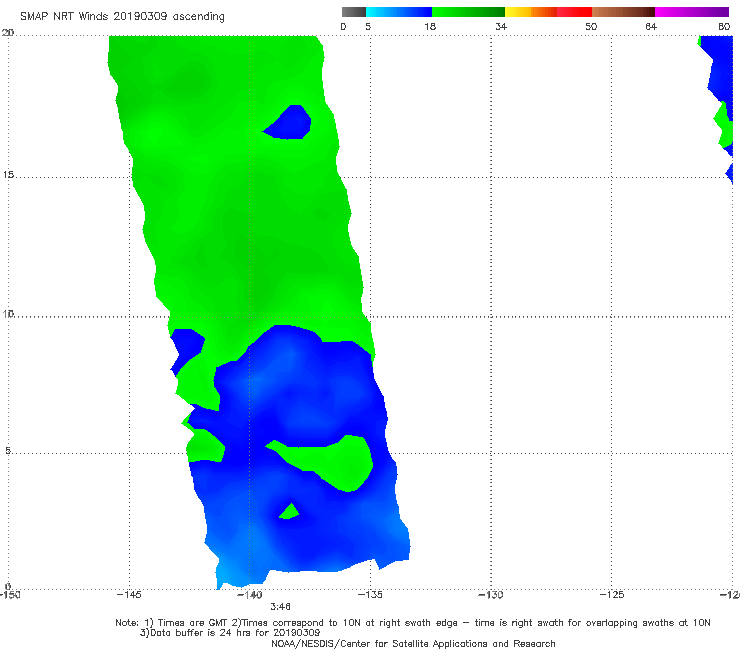This screenshot has height=650, width=740.
Task: Select the red segment of the color bar
Action: point(574,12)
